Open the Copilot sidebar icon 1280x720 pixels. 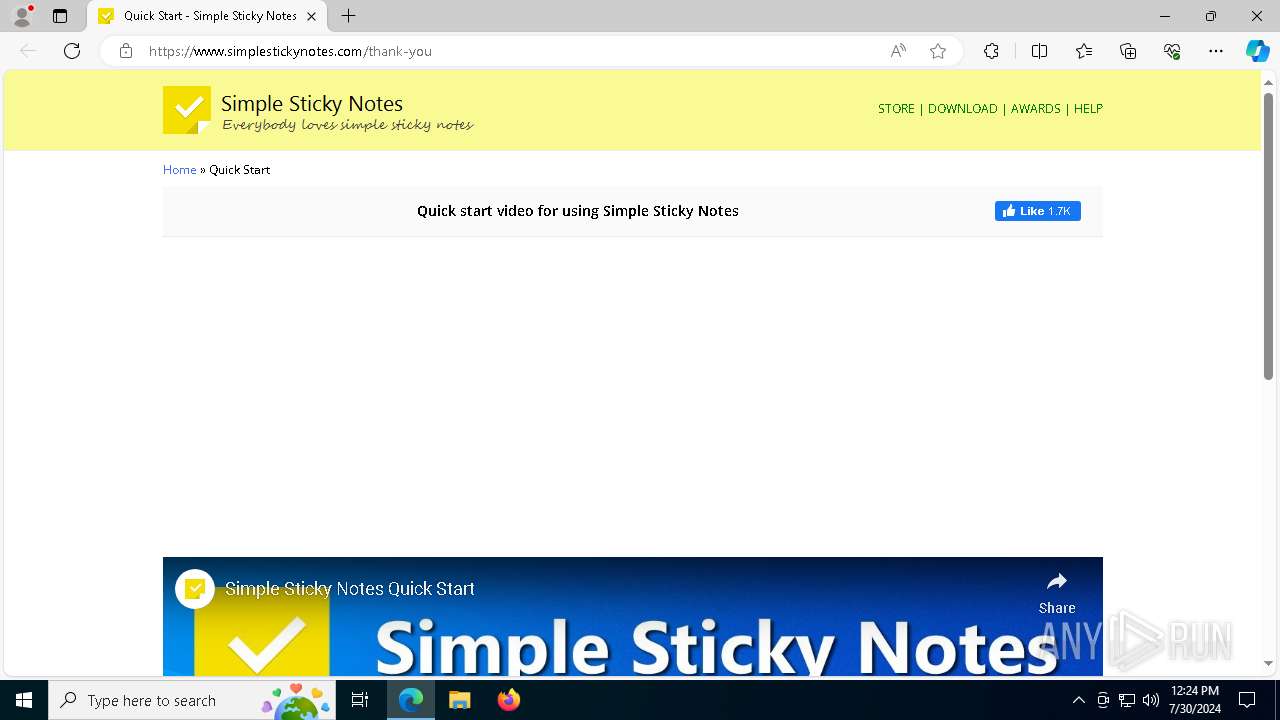1257,51
